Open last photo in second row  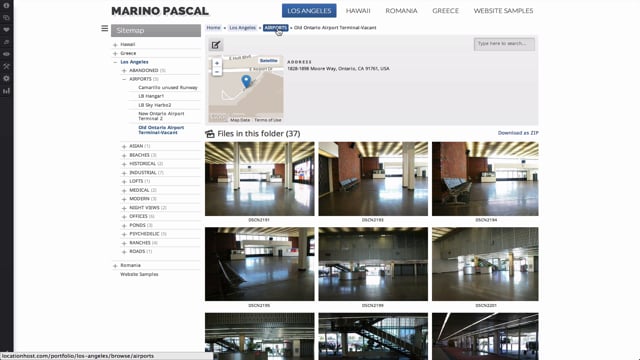485,264
